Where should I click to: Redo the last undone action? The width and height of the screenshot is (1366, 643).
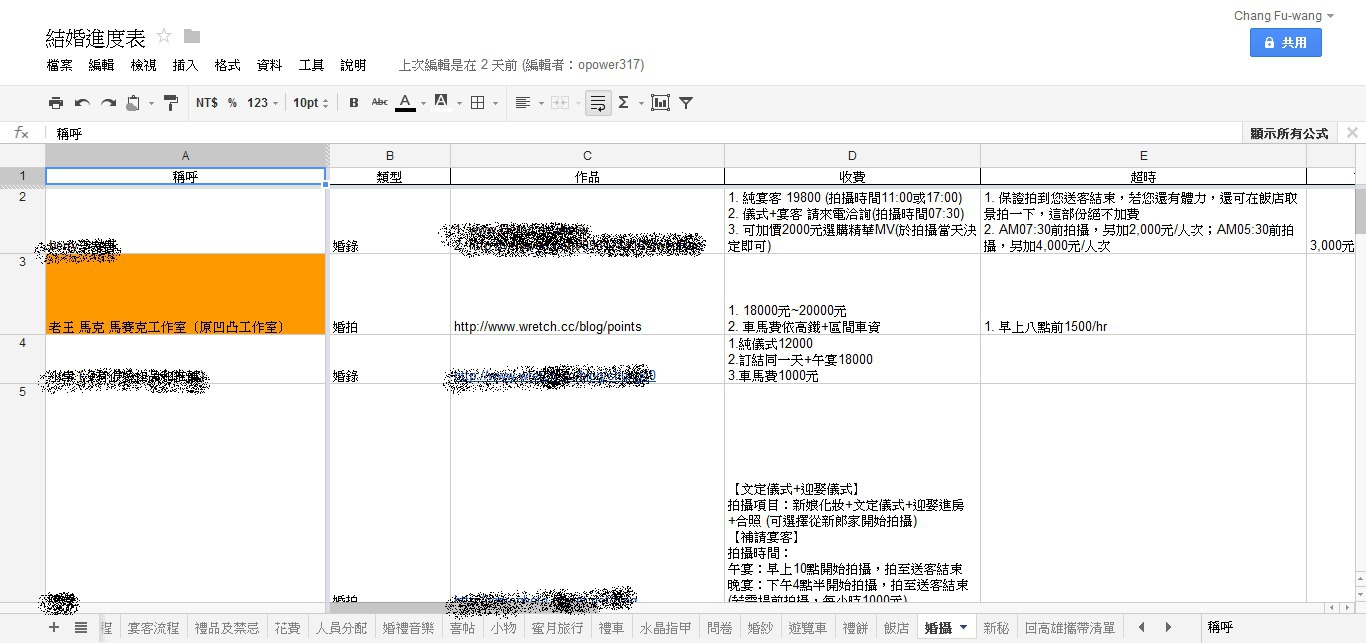(108, 103)
